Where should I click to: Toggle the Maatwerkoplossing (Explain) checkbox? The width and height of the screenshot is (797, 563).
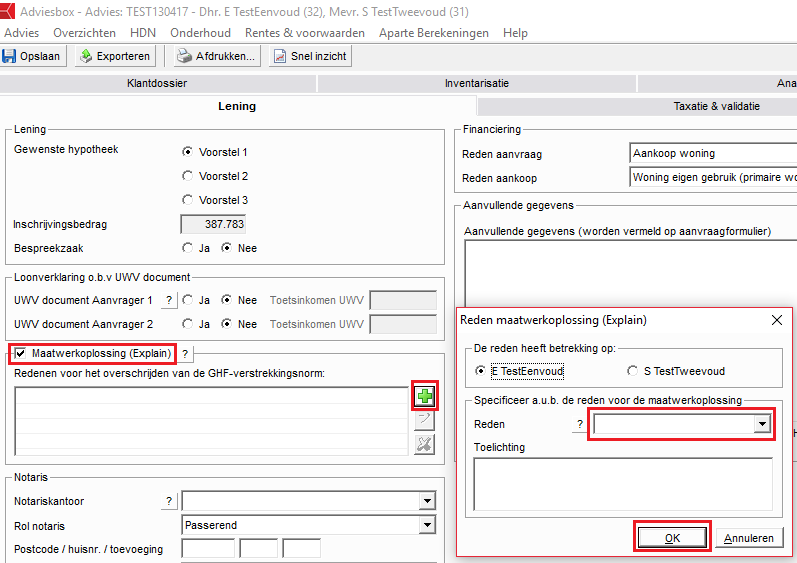tap(20, 353)
